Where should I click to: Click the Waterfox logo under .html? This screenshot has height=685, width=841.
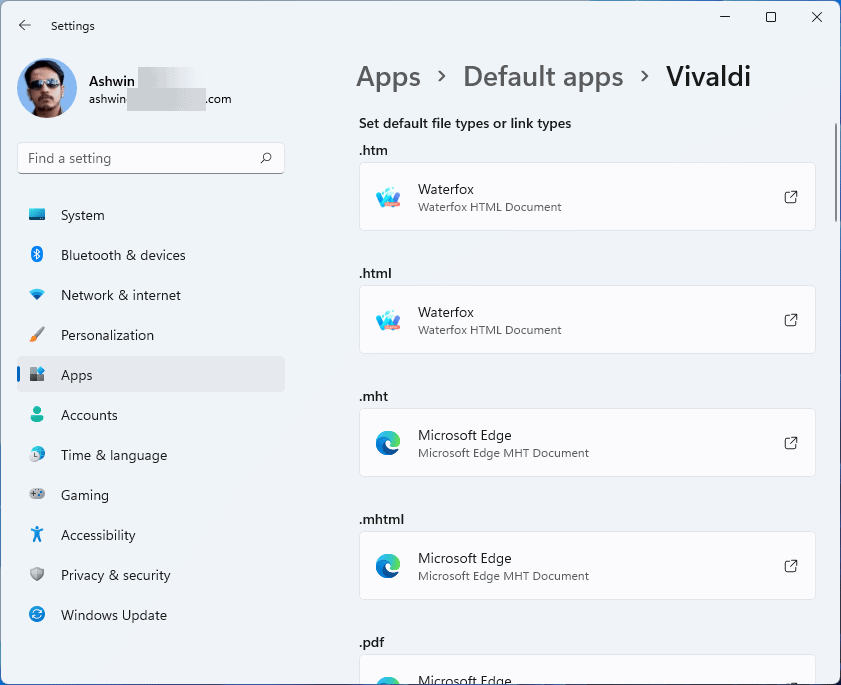[388, 320]
